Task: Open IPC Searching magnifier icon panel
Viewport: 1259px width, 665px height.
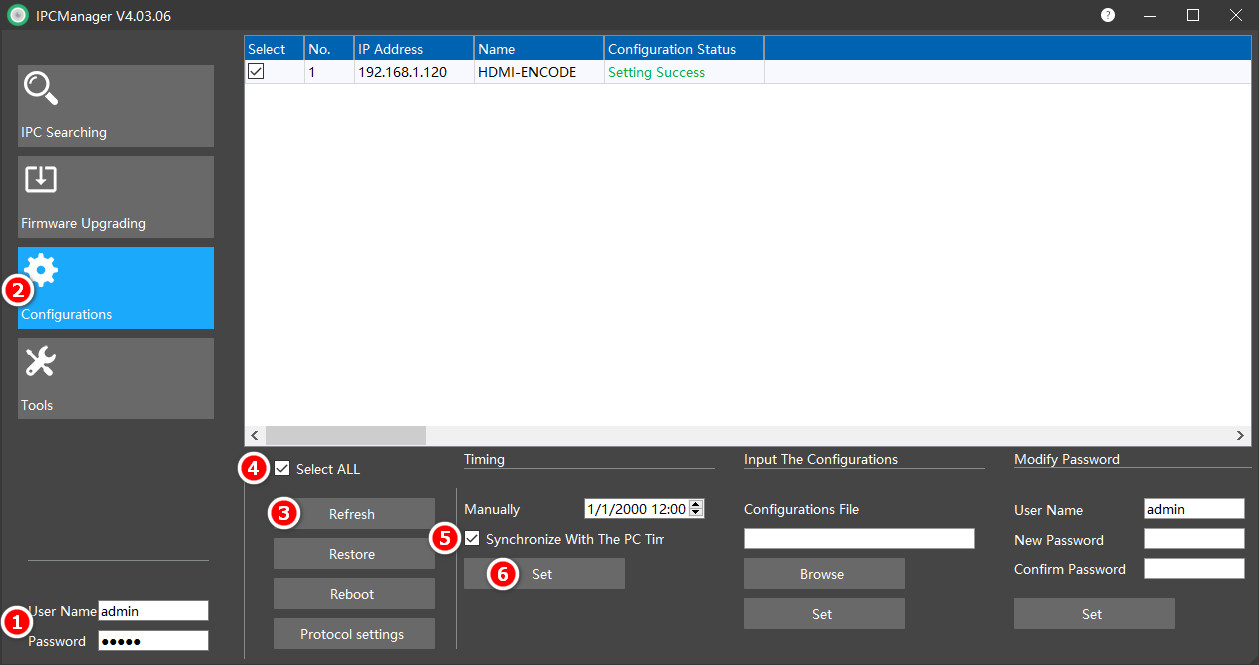Action: (x=116, y=106)
